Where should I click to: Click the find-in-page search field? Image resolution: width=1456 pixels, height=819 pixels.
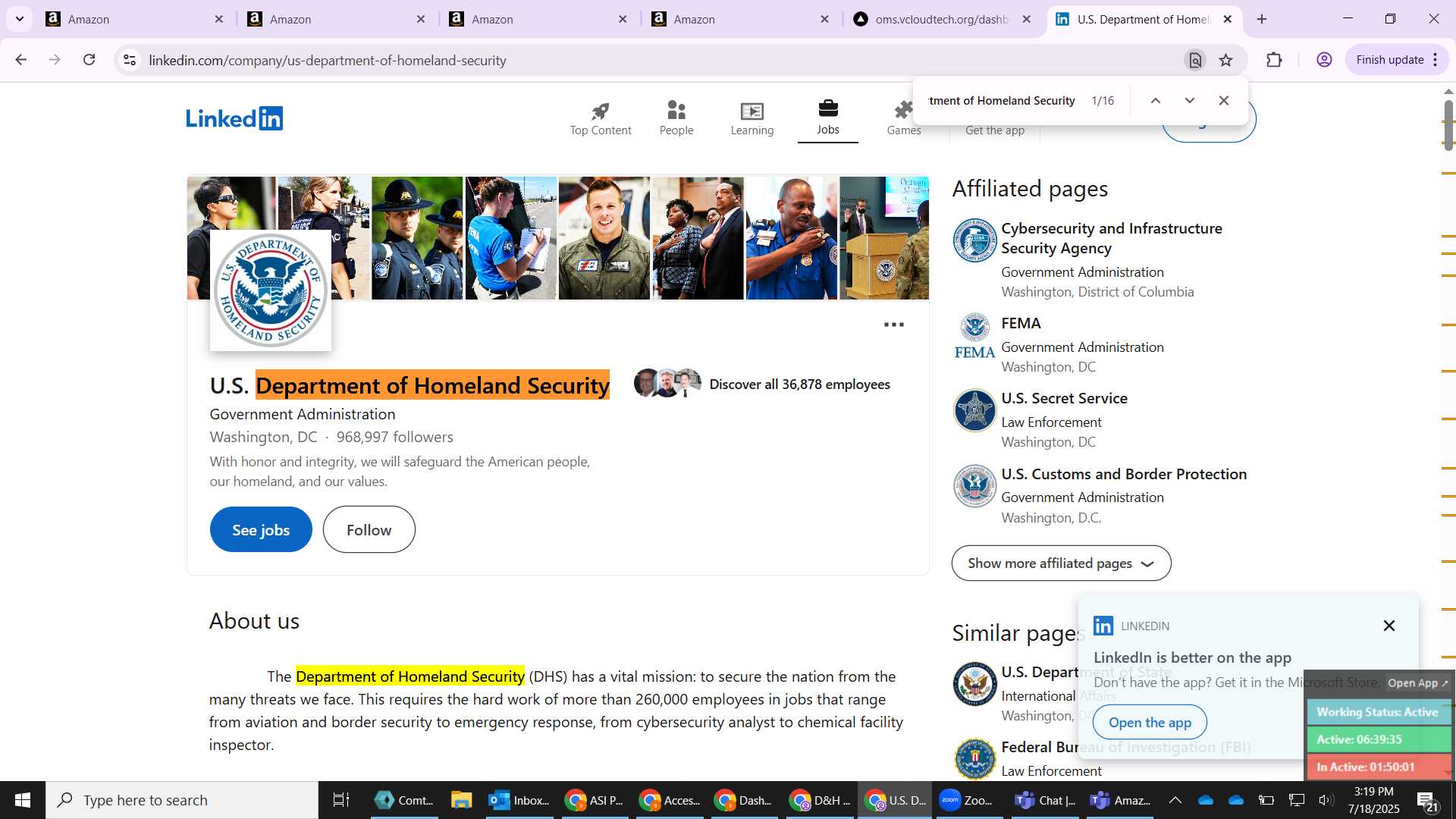[1001, 101]
